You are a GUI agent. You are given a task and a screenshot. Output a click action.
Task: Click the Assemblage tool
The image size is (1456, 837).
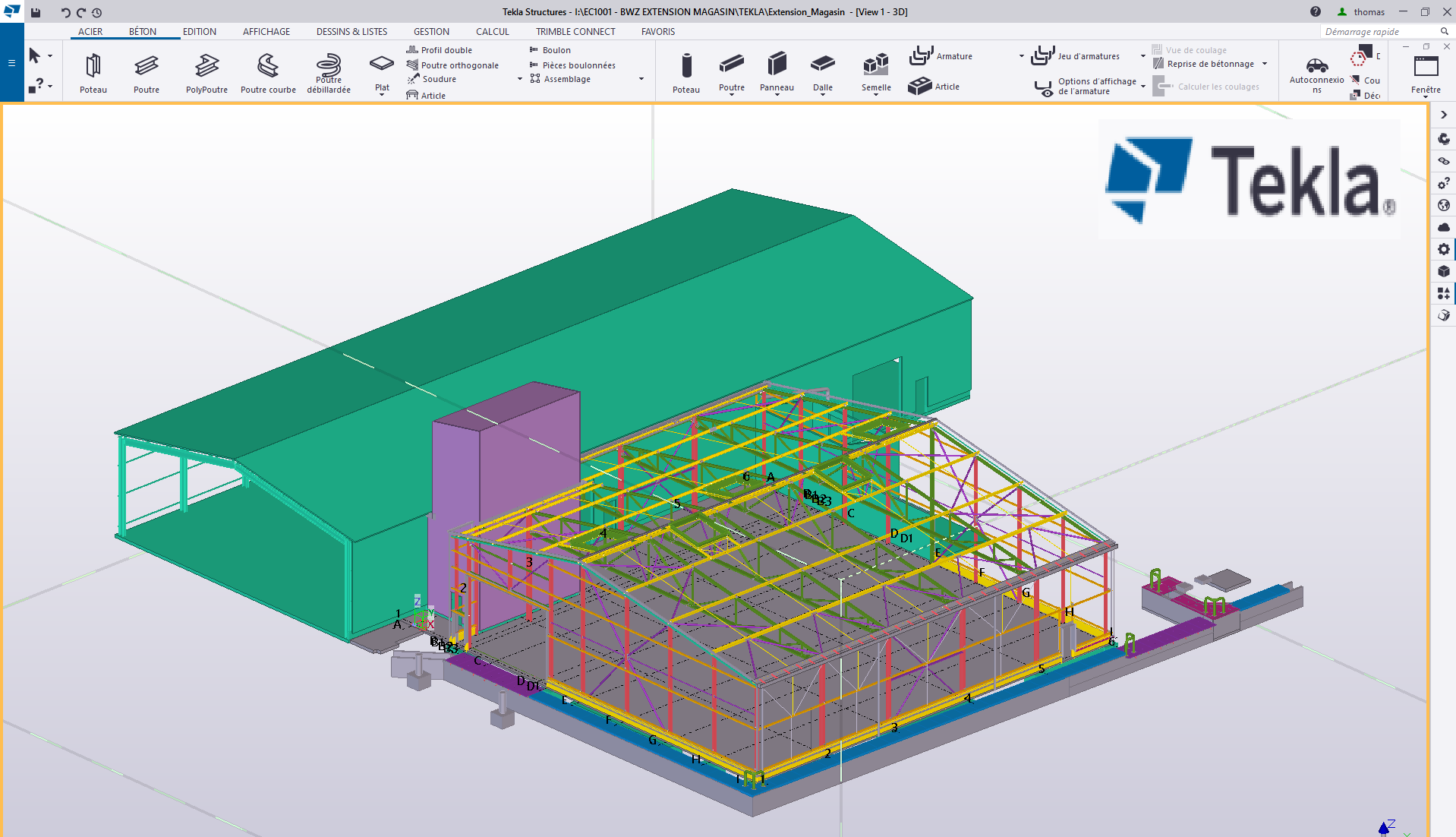pos(560,79)
